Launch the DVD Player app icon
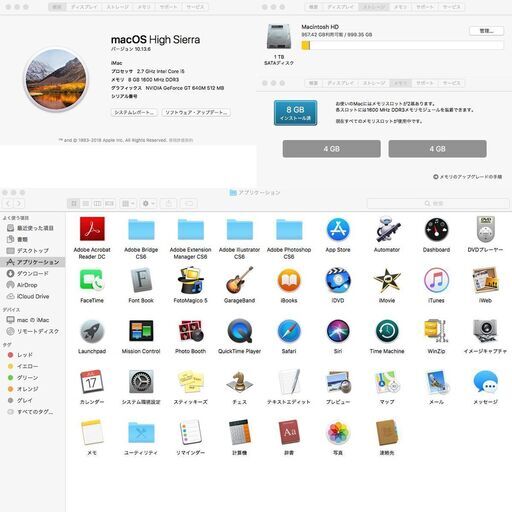 [485, 229]
